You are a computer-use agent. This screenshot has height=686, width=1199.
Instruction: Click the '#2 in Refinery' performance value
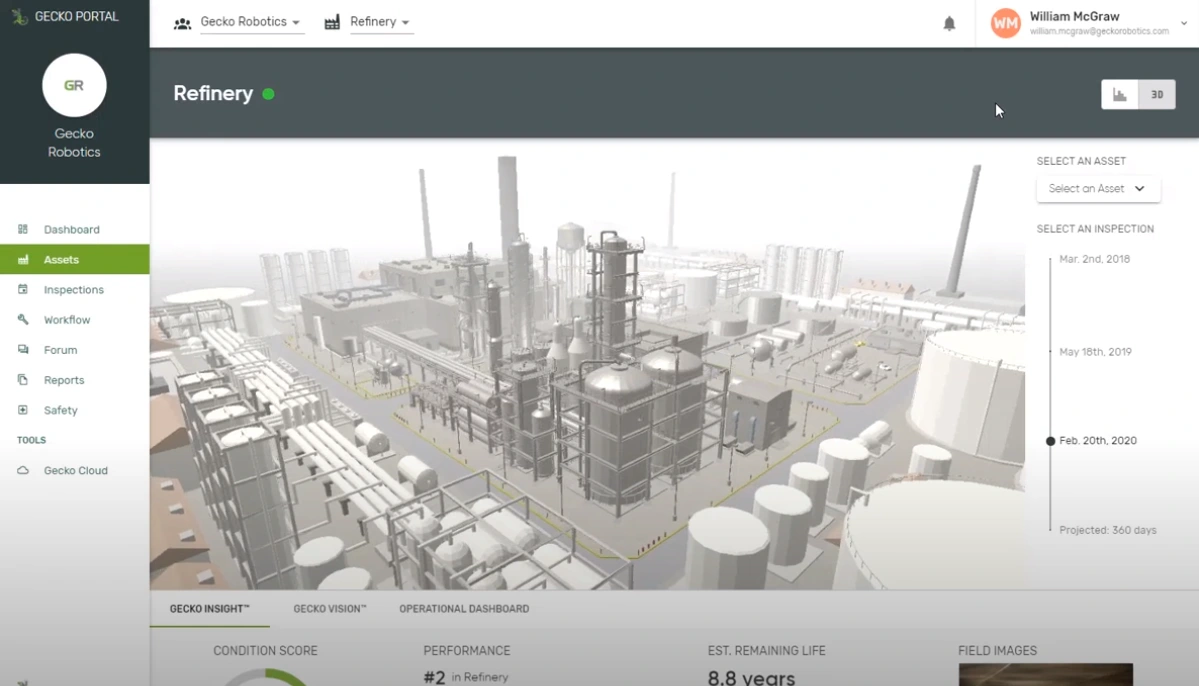(x=466, y=677)
